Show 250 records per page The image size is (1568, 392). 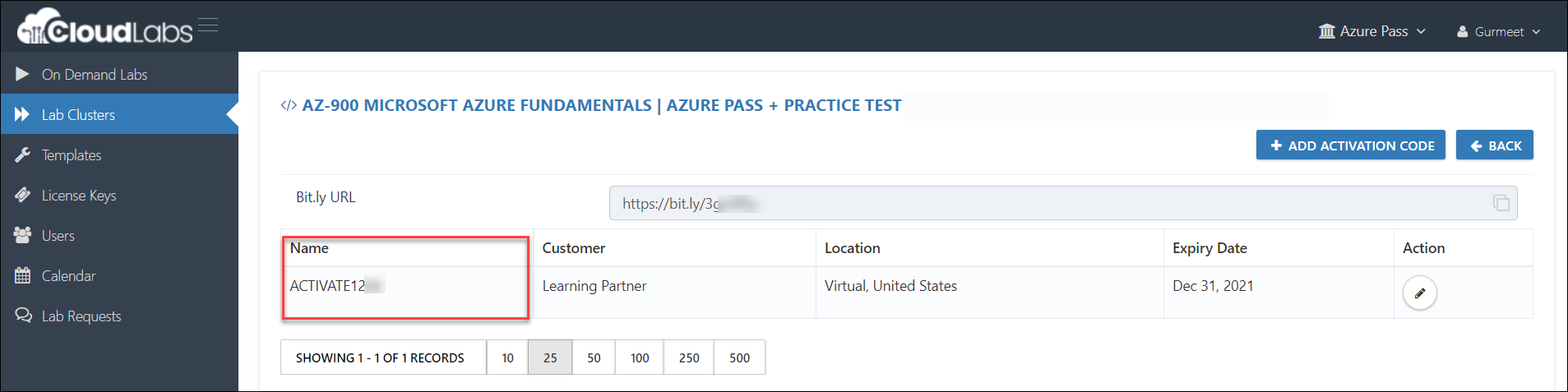coord(689,357)
